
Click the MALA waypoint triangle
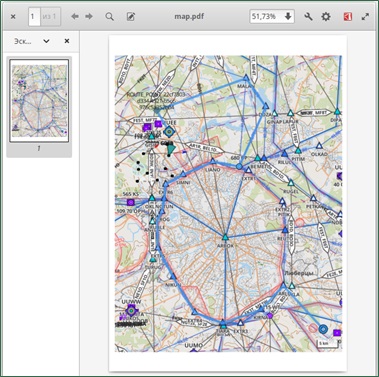tap(246, 78)
